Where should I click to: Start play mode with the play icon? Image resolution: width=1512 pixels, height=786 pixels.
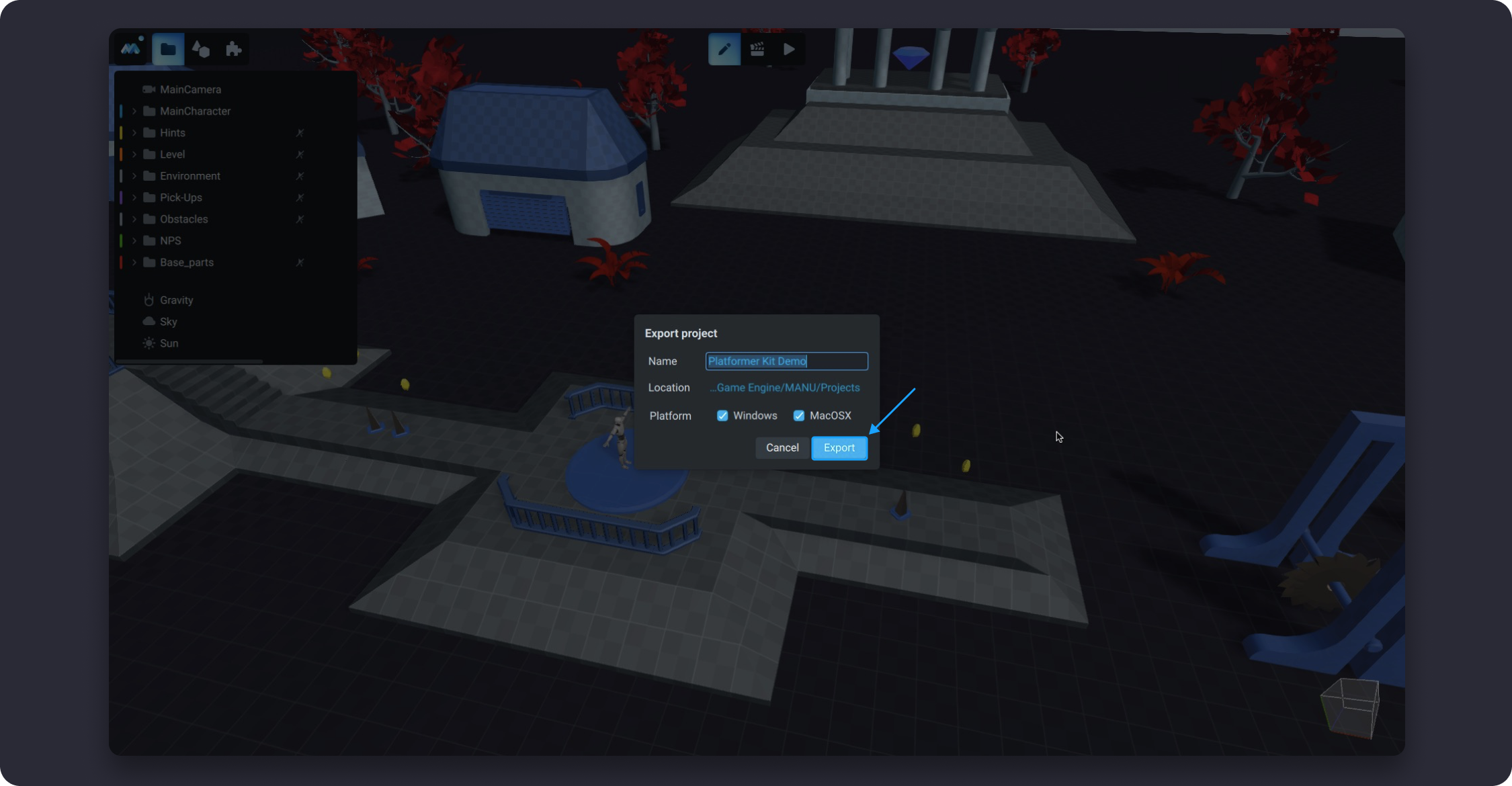click(x=789, y=49)
